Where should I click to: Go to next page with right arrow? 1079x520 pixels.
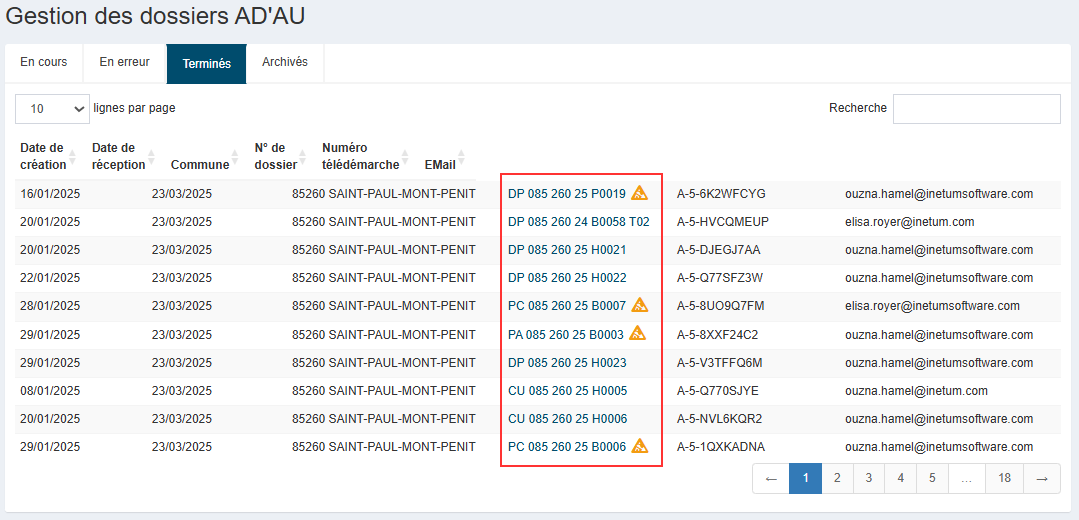point(1042,479)
